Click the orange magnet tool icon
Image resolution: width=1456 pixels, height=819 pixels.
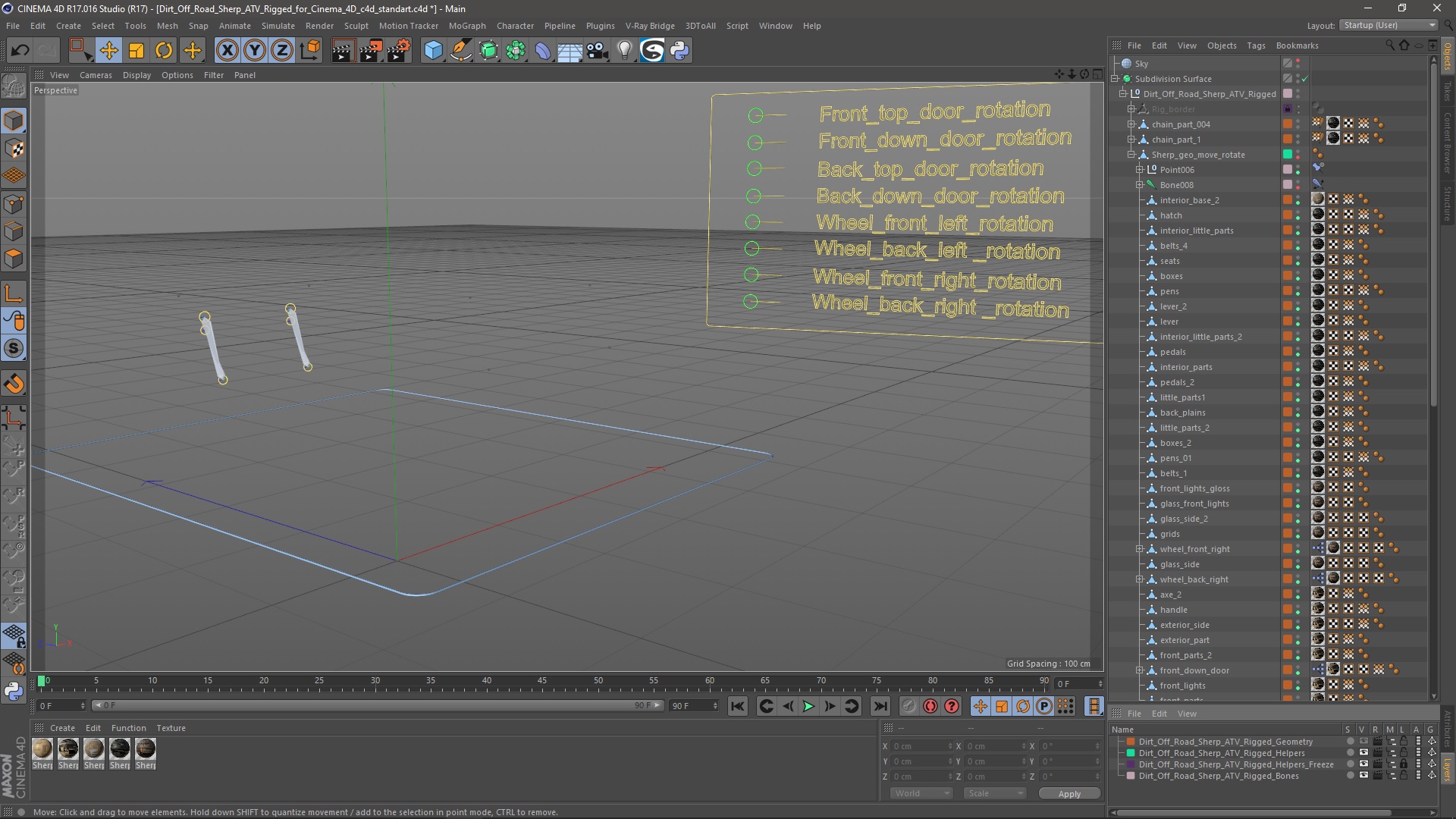click(14, 384)
